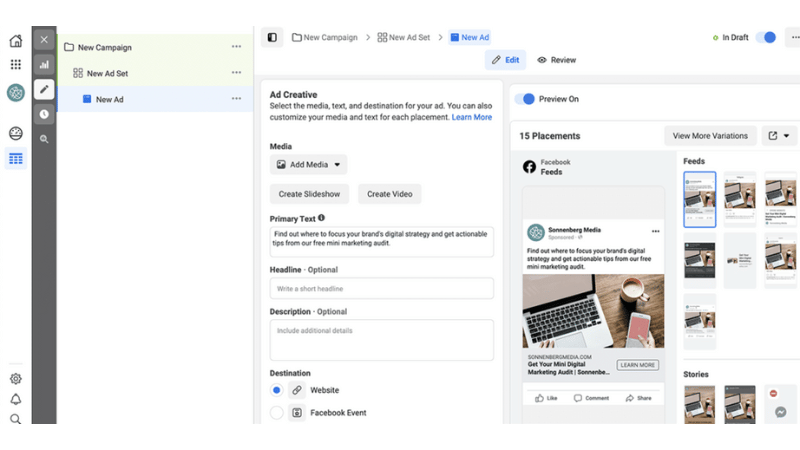Screen dimensions: 800x450
Task: Select the Website destination radio button
Action: pyautogui.click(x=277, y=390)
